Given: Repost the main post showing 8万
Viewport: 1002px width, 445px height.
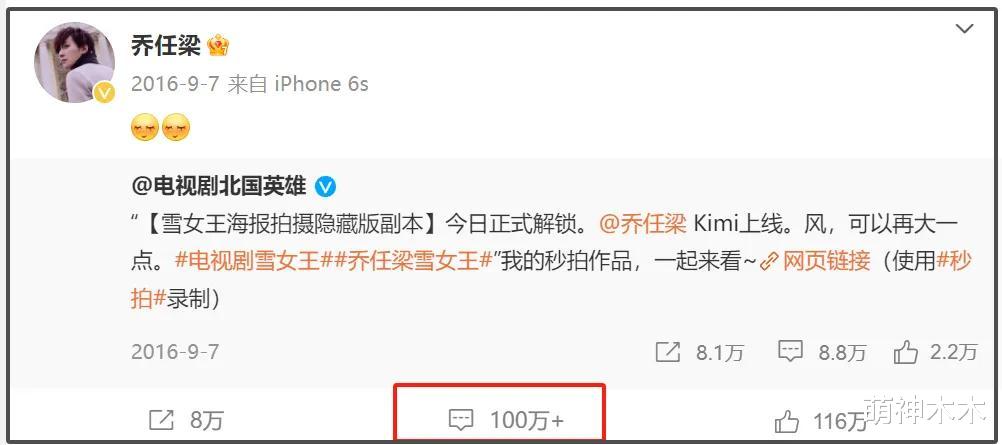Looking at the screenshot, I should (185, 420).
